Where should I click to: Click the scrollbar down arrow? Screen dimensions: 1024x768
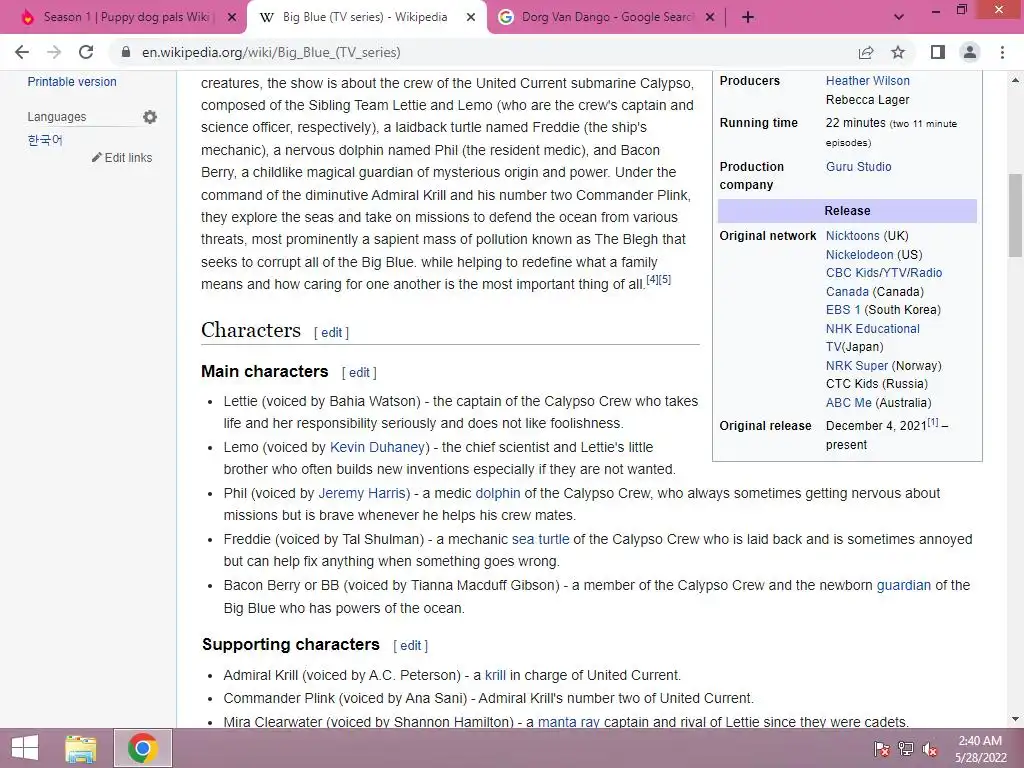(1015, 719)
